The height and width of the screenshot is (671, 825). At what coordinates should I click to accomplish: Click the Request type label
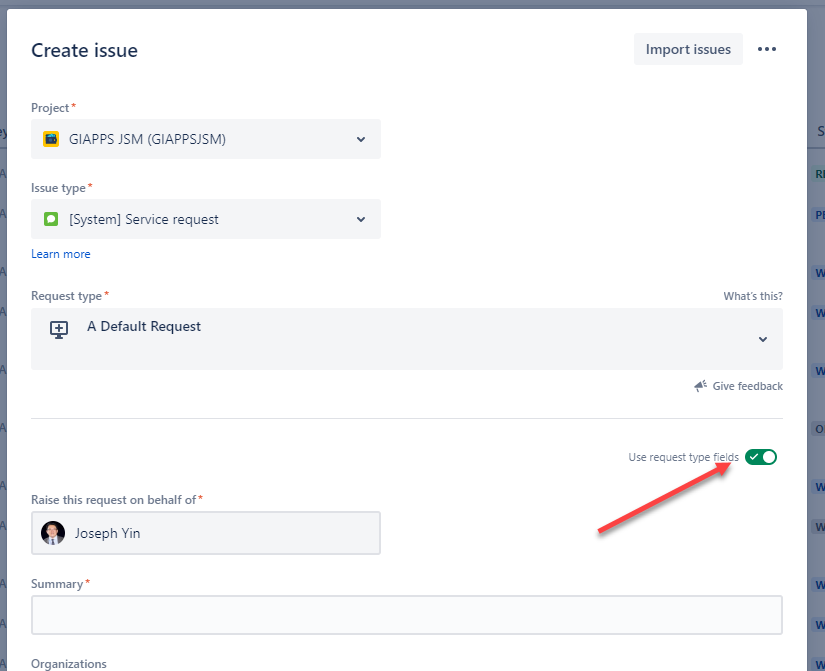tap(66, 296)
